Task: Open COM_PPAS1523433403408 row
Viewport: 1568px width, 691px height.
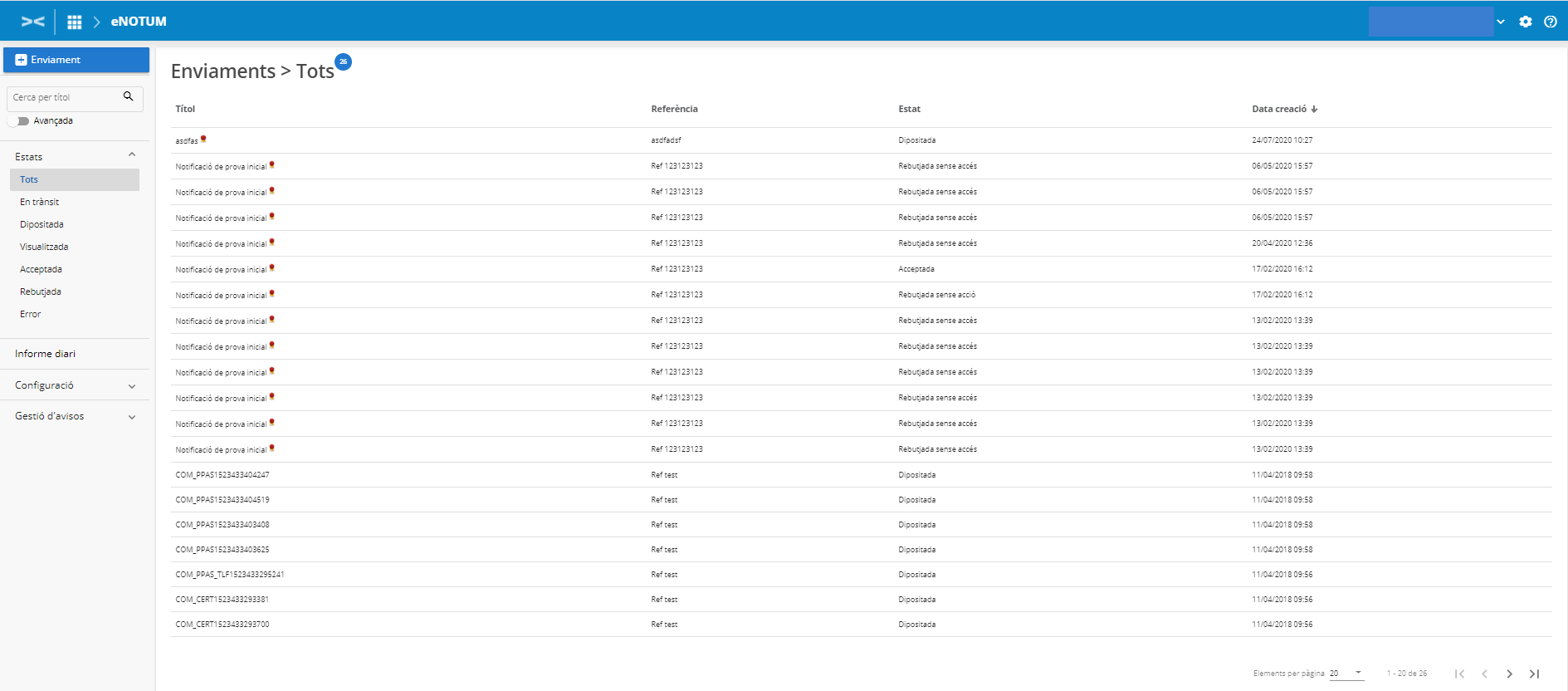Action: coord(862,525)
